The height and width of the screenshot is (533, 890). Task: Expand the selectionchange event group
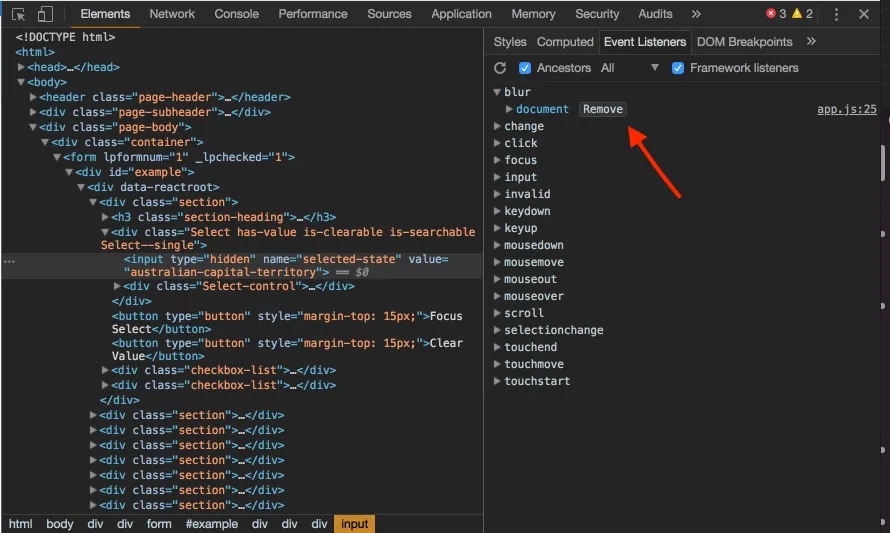click(497, 330)
